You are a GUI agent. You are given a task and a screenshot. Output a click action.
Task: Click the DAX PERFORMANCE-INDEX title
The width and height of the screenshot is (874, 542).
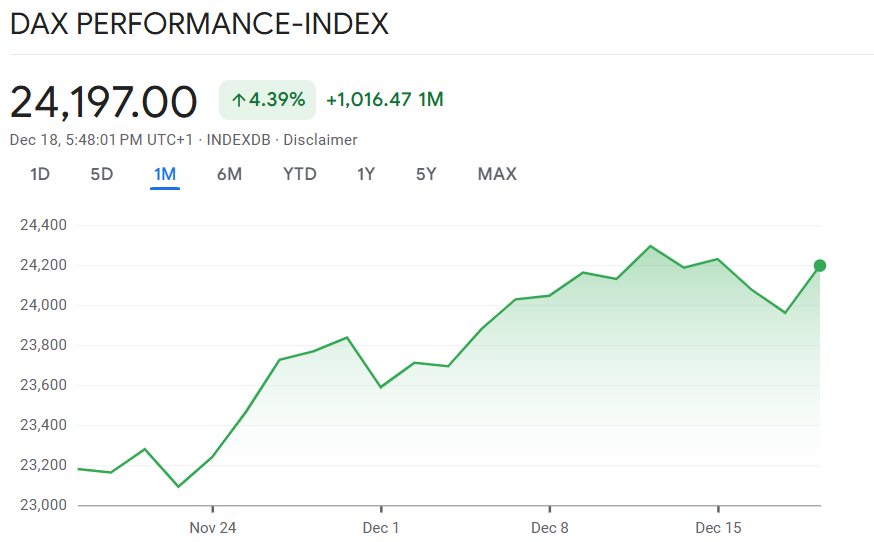coord(199,24)
